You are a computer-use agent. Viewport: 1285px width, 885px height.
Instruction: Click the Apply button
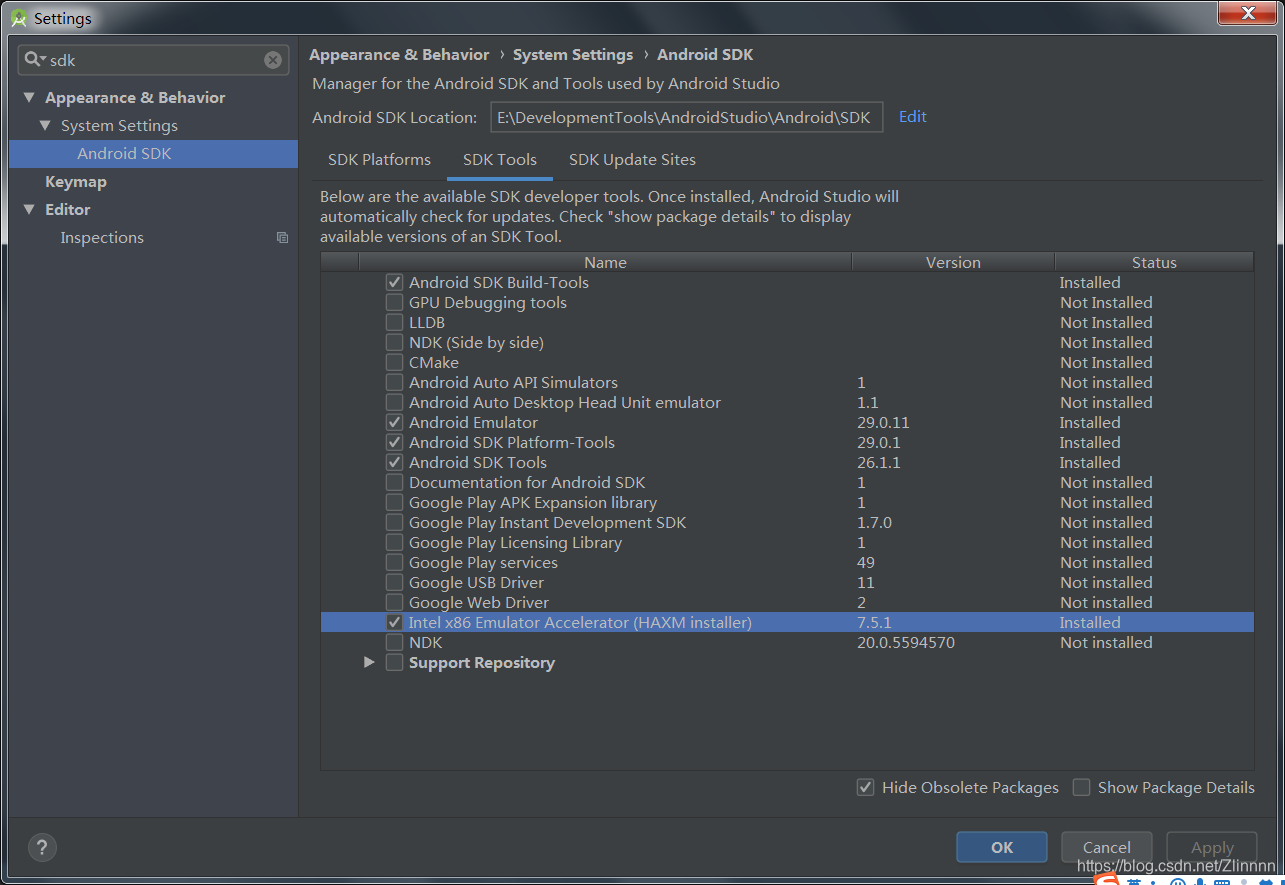pos(1212,847)
